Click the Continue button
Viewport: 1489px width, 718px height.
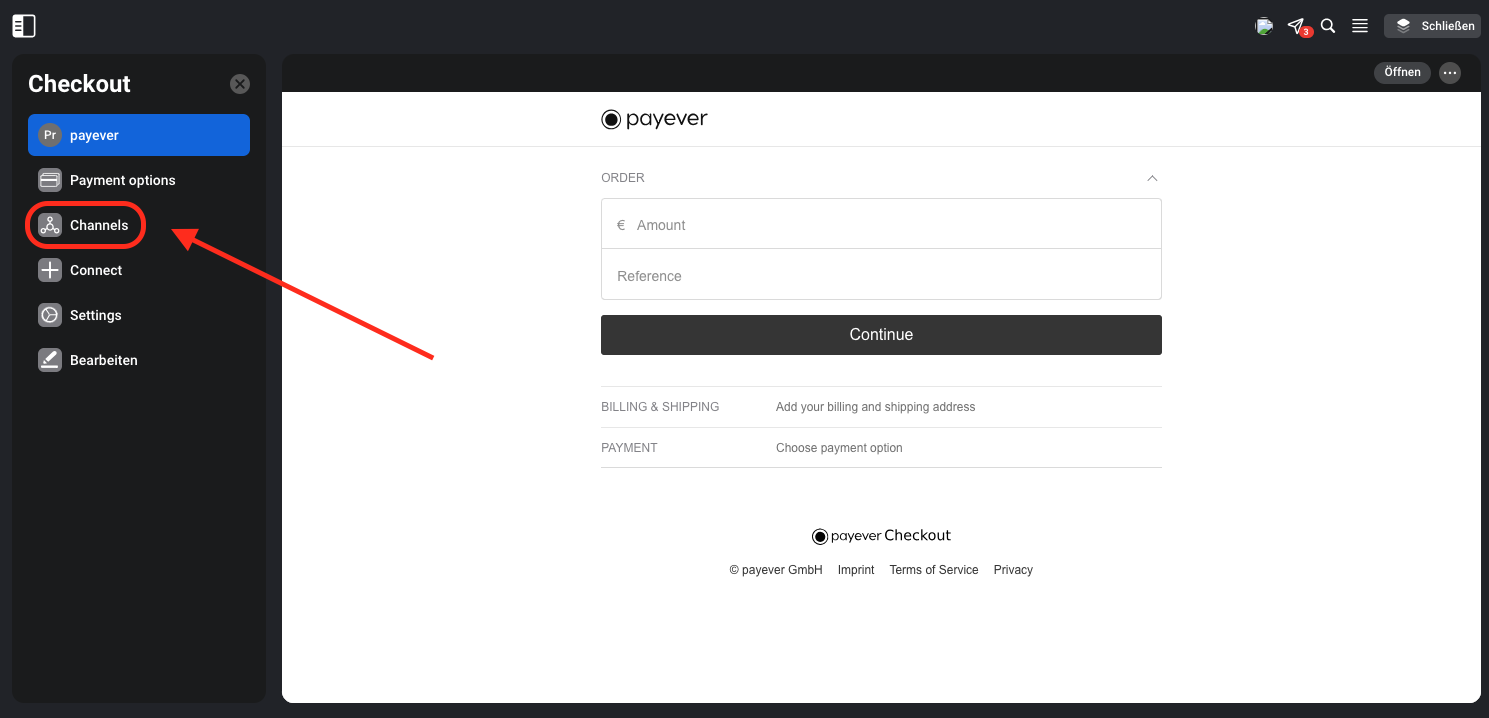pyautogui.click(x=881, y=335)
